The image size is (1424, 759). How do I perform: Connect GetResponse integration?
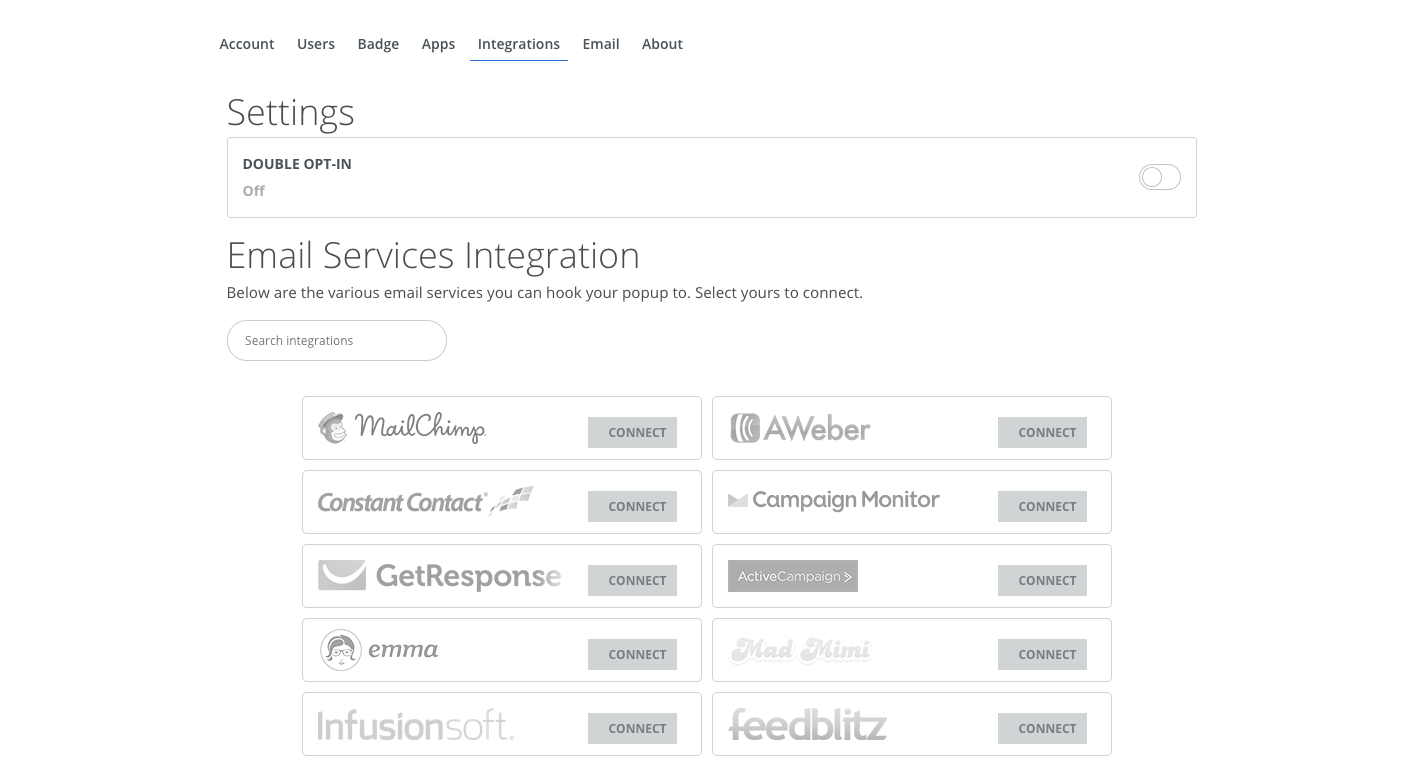632,580
